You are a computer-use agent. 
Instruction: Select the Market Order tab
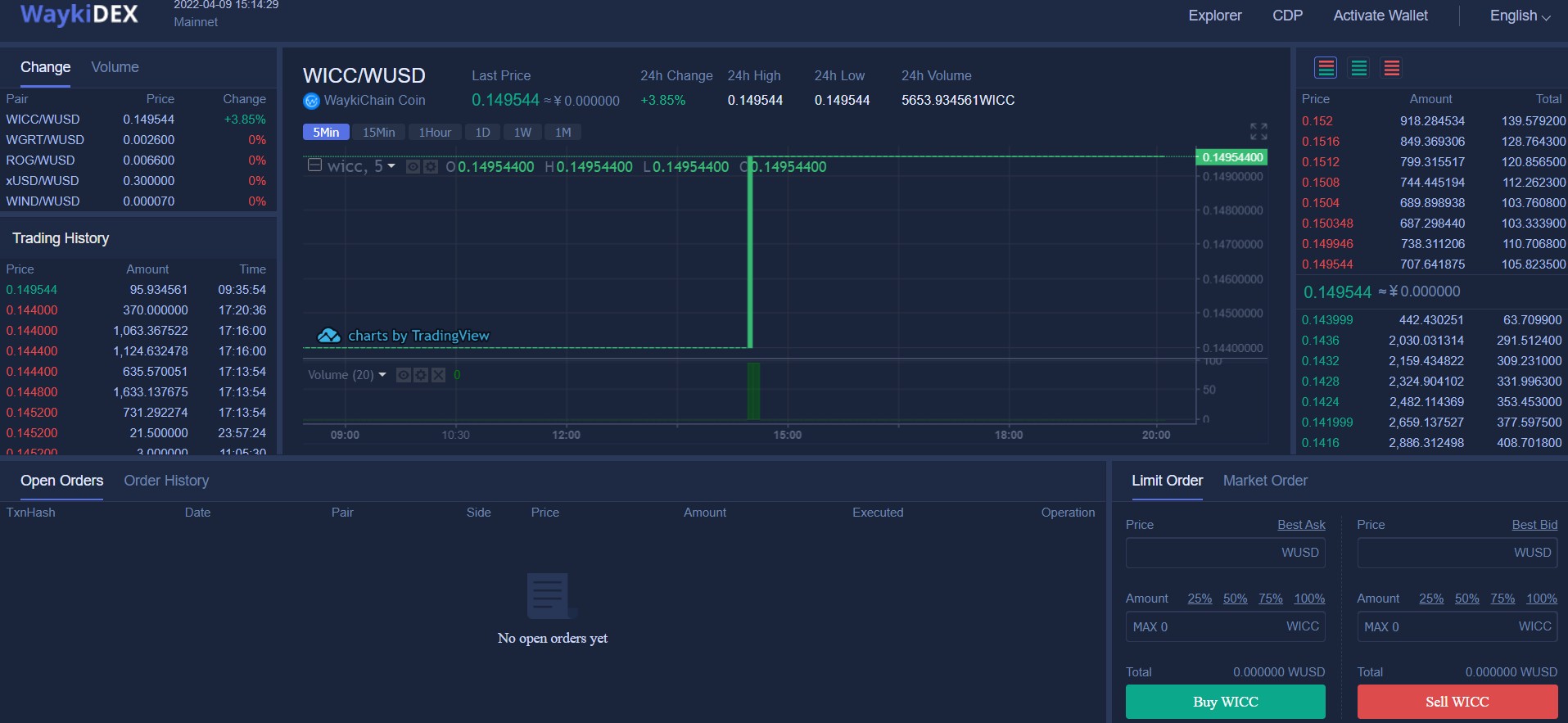(x=1265, y=481)
